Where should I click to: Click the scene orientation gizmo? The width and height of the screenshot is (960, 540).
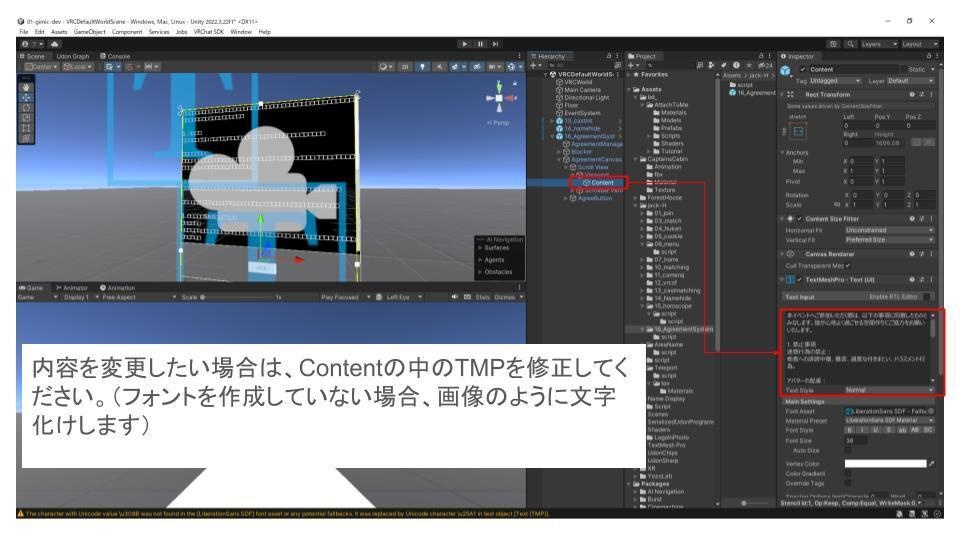tap(500, 98)
